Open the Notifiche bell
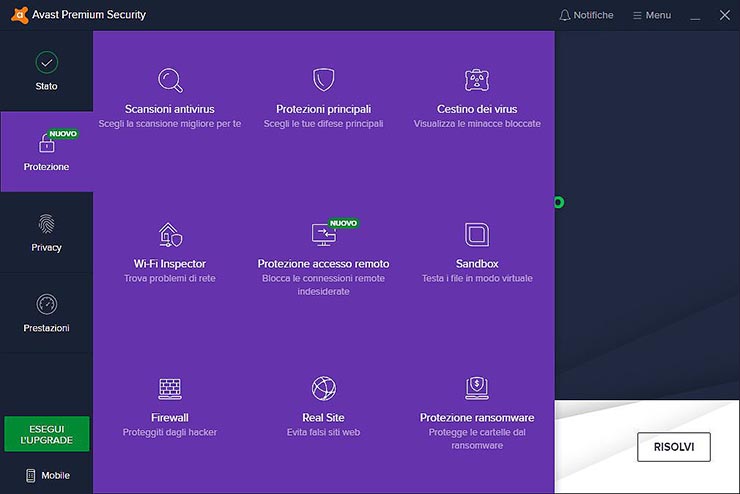Screen dimensions: 740x494 click(x=585, y=15)
